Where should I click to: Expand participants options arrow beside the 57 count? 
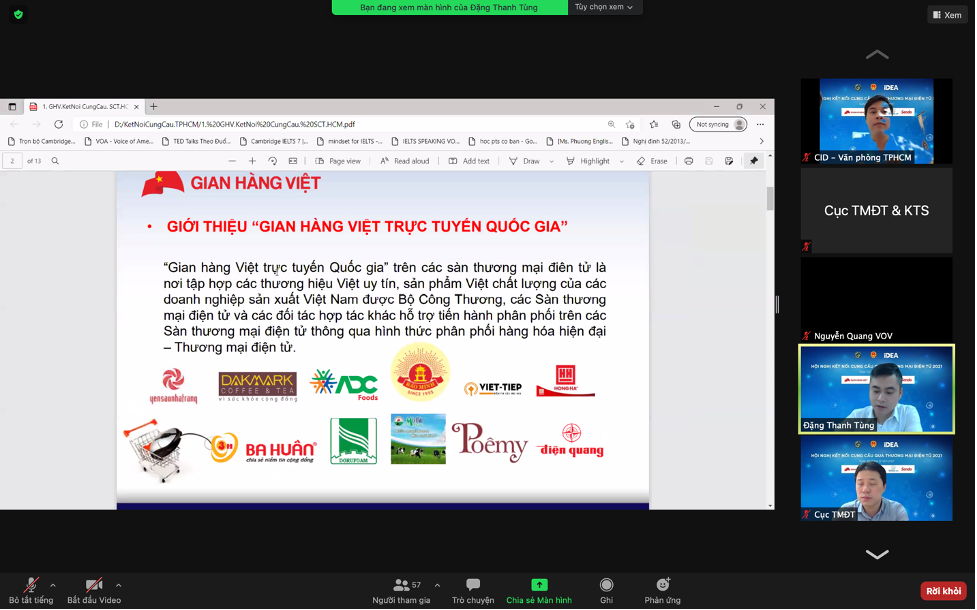[x=437, y=585]
